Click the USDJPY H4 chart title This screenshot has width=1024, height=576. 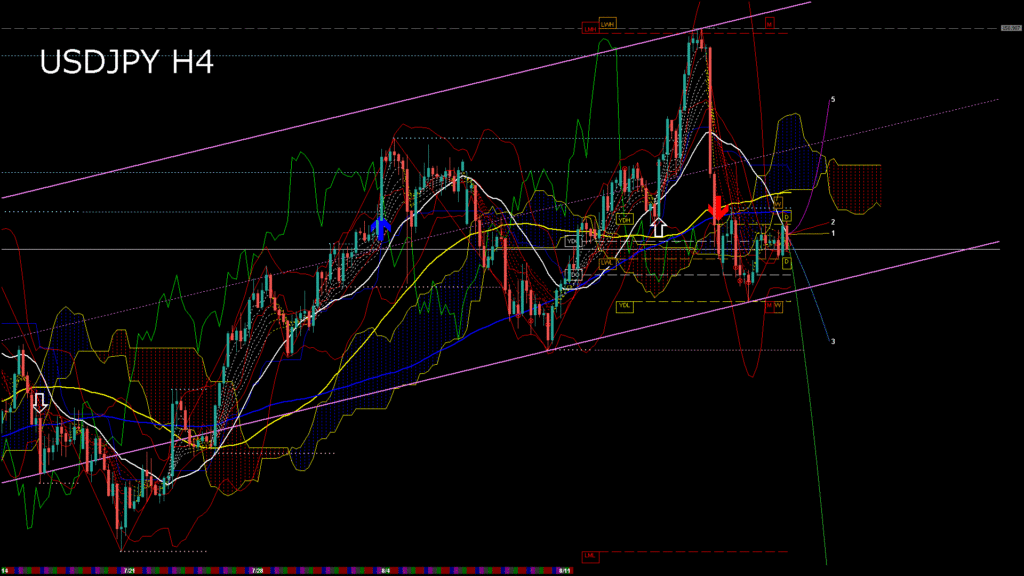click(x=126, y=63)
